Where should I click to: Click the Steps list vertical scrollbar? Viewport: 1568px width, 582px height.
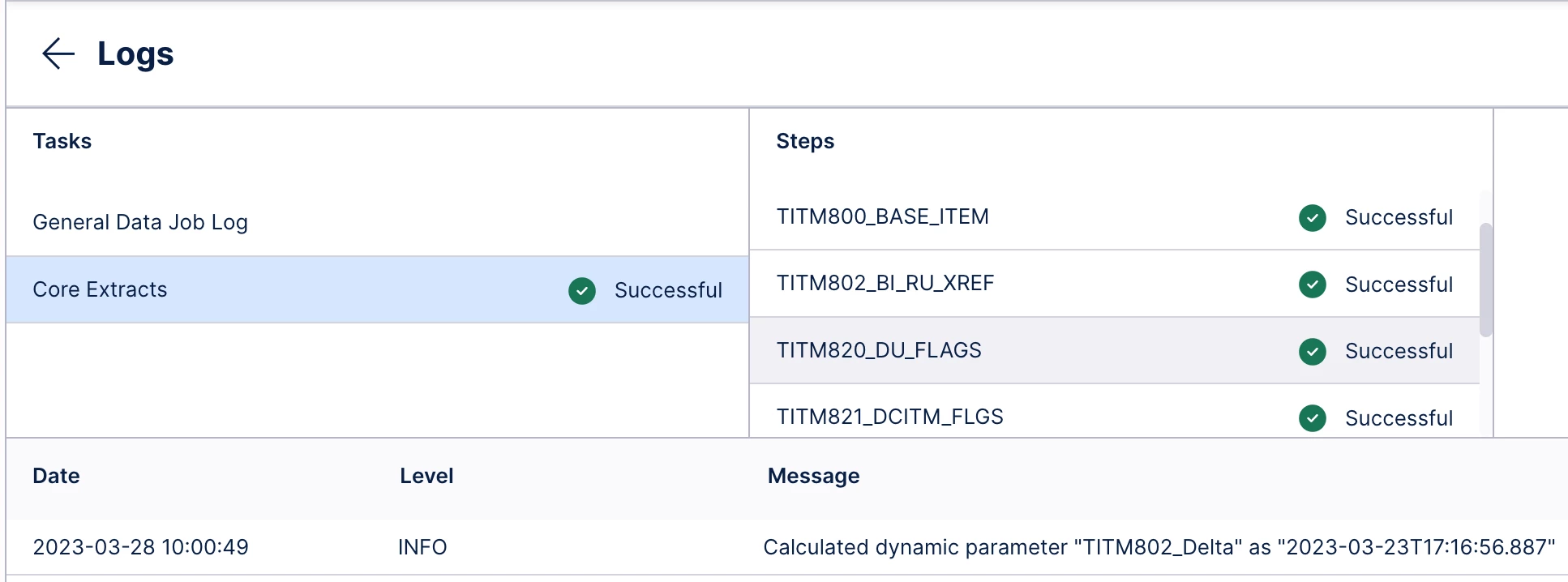click(1485, 279)
